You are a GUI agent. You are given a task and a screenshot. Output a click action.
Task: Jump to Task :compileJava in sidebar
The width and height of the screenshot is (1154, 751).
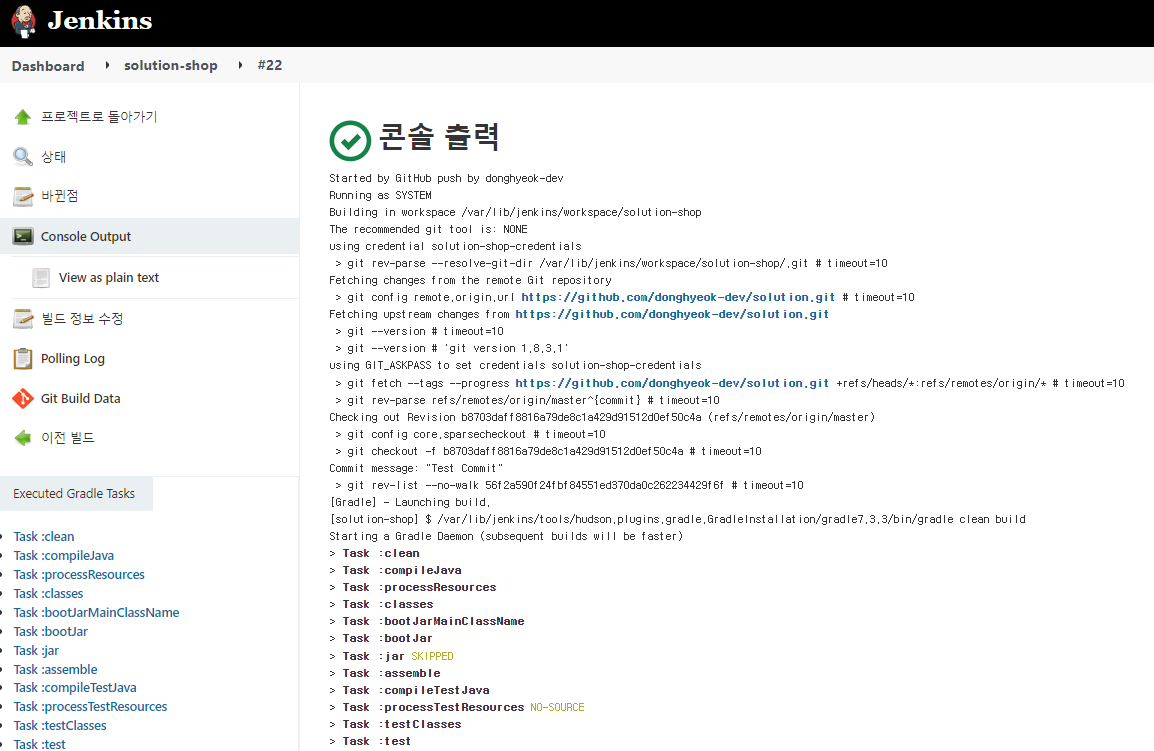point(64,556)
